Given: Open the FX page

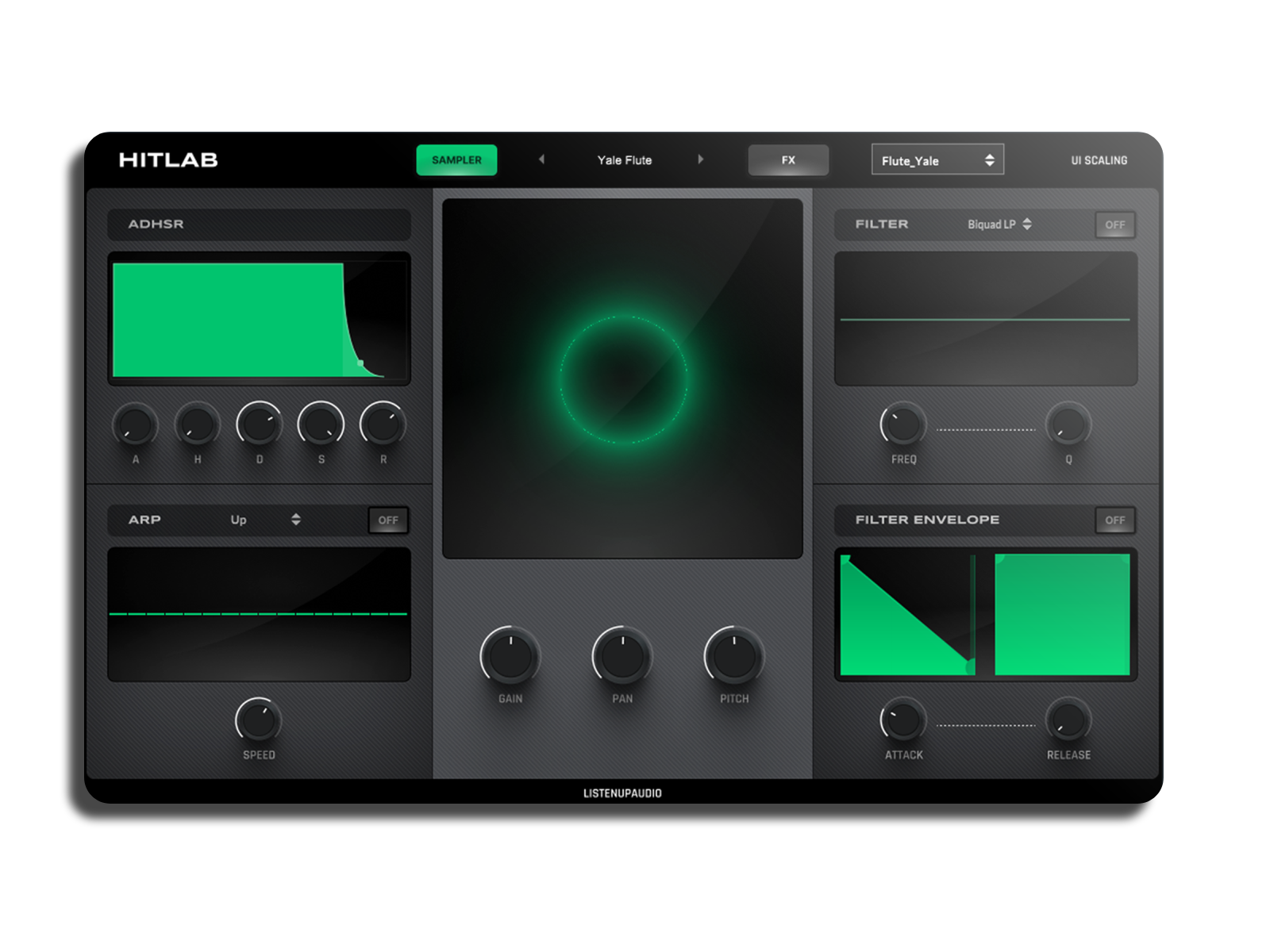Looking at the screenshot, I should (x=788, y=159).
